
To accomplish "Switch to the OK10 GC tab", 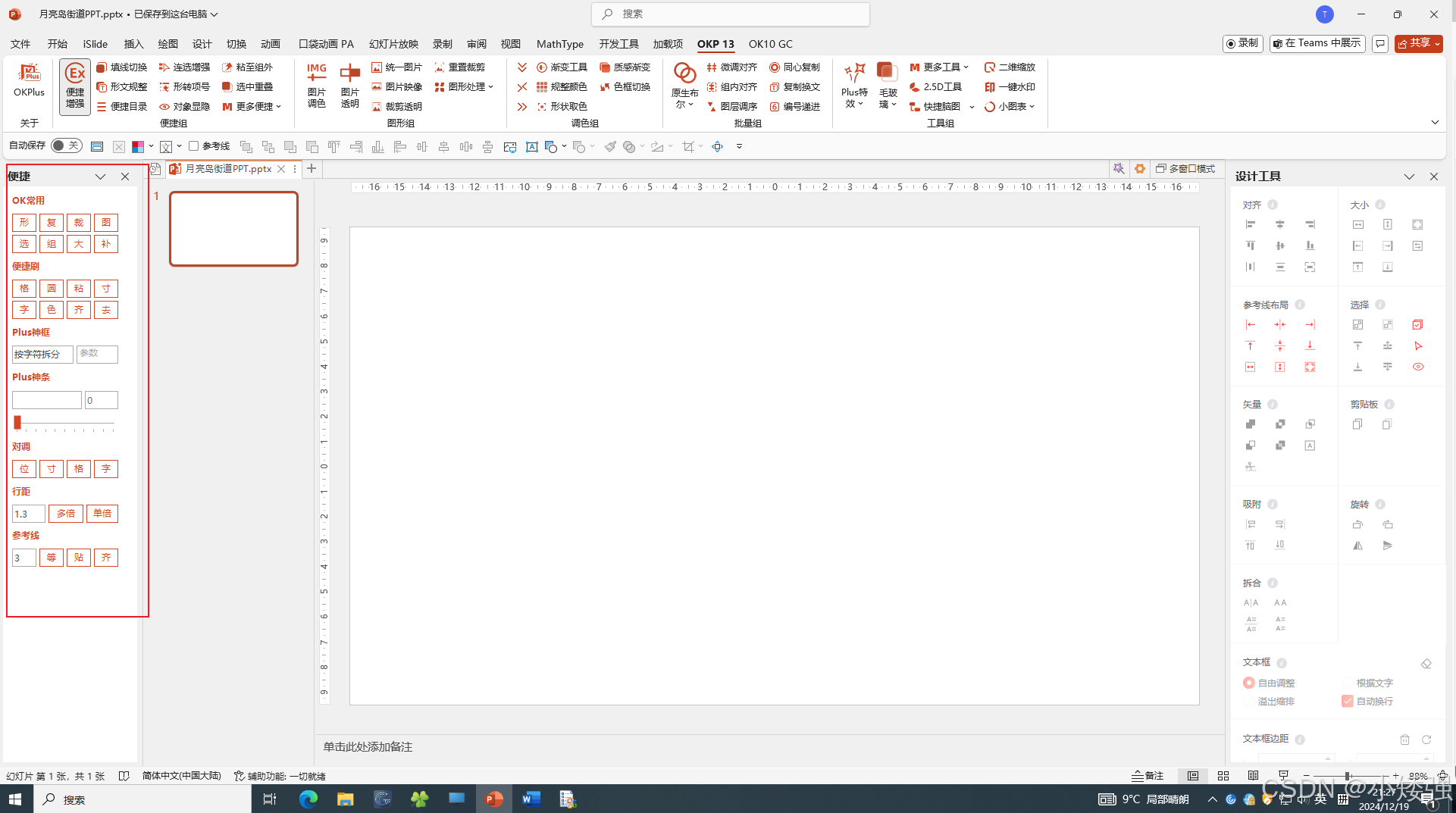I will 771,44.
